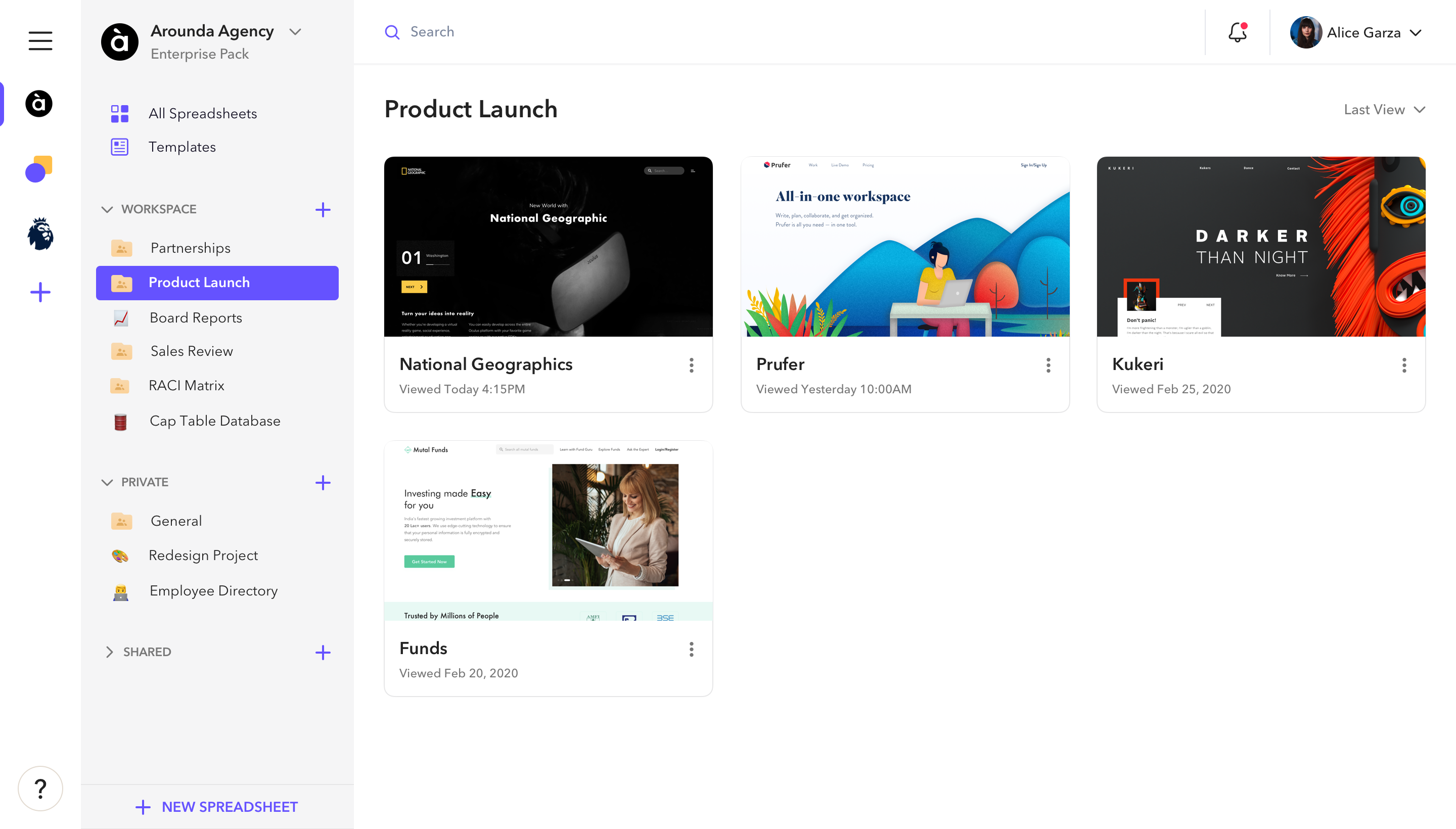This screenshot has width=1456, height=829.
Task: Open Kukeri card three-dot options
Action: [1404, 365]
